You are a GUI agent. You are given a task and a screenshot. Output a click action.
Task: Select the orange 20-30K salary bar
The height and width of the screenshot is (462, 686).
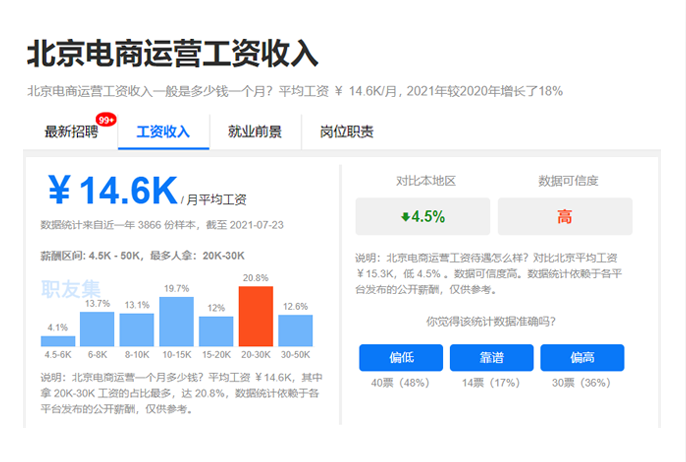coord(255,317)
